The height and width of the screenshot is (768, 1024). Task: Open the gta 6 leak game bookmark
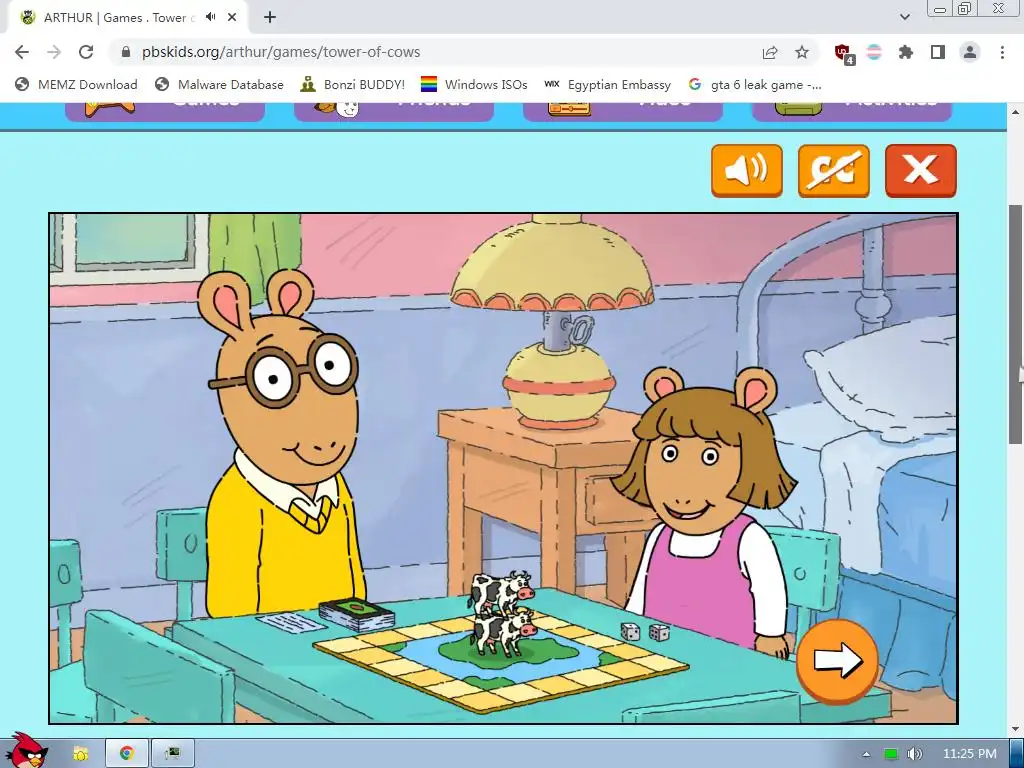[755, 84]
